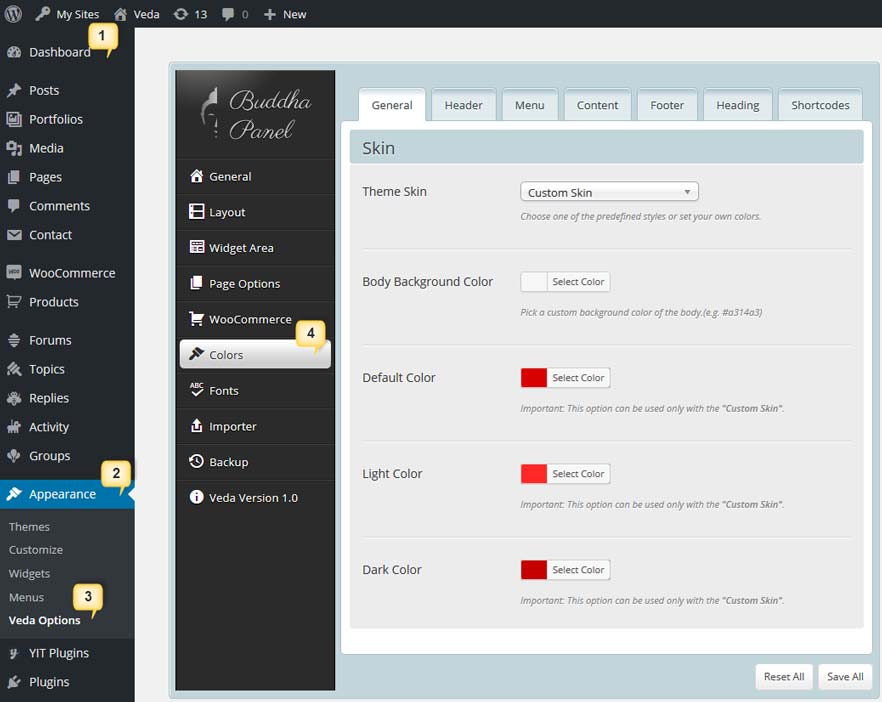Screen dimensions: 882x702
Task: Expand the My Sites menu
Action: click(70, 14)
